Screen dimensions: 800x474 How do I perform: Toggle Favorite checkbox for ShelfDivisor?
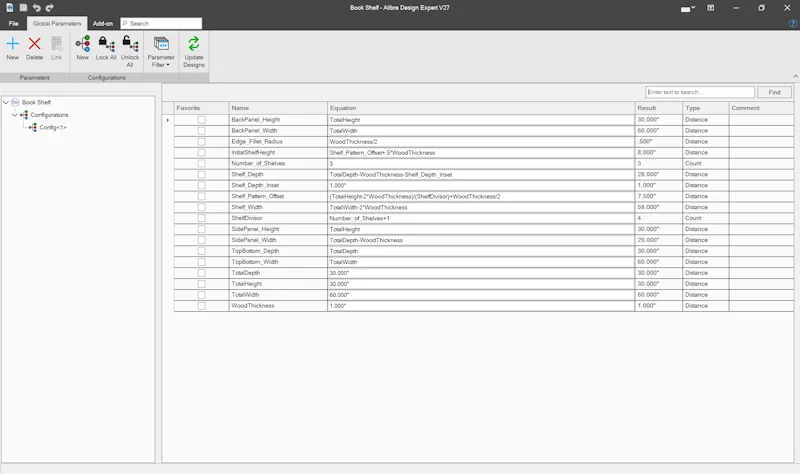point(202,218)
